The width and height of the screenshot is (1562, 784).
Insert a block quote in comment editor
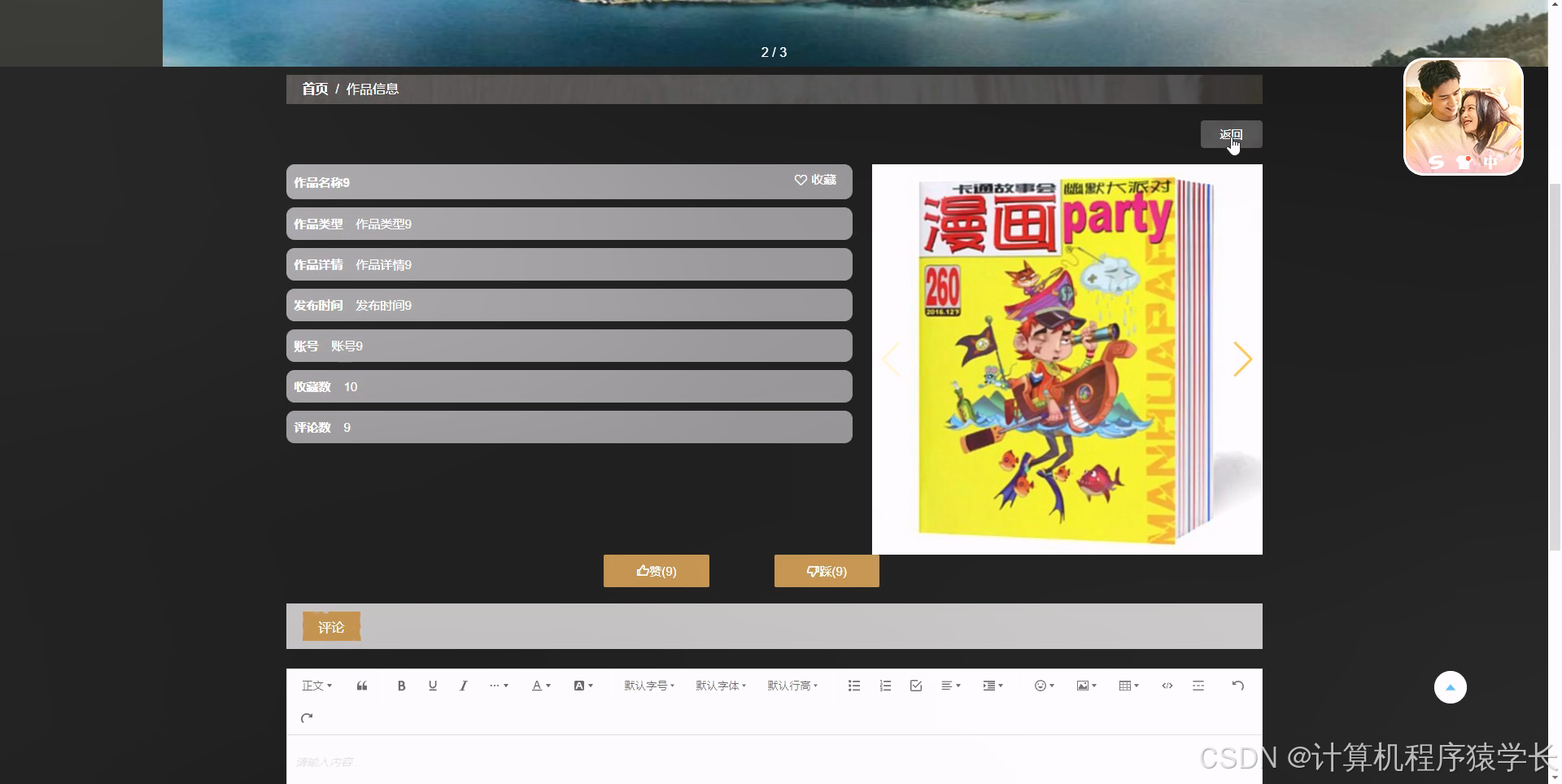362,686
